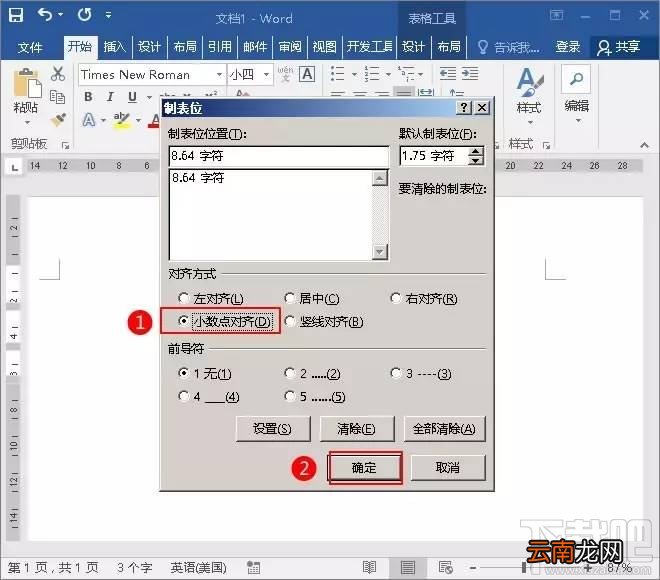Toggle Bold formatting
This screenshot has height=580, width=660.
(88, 97)
